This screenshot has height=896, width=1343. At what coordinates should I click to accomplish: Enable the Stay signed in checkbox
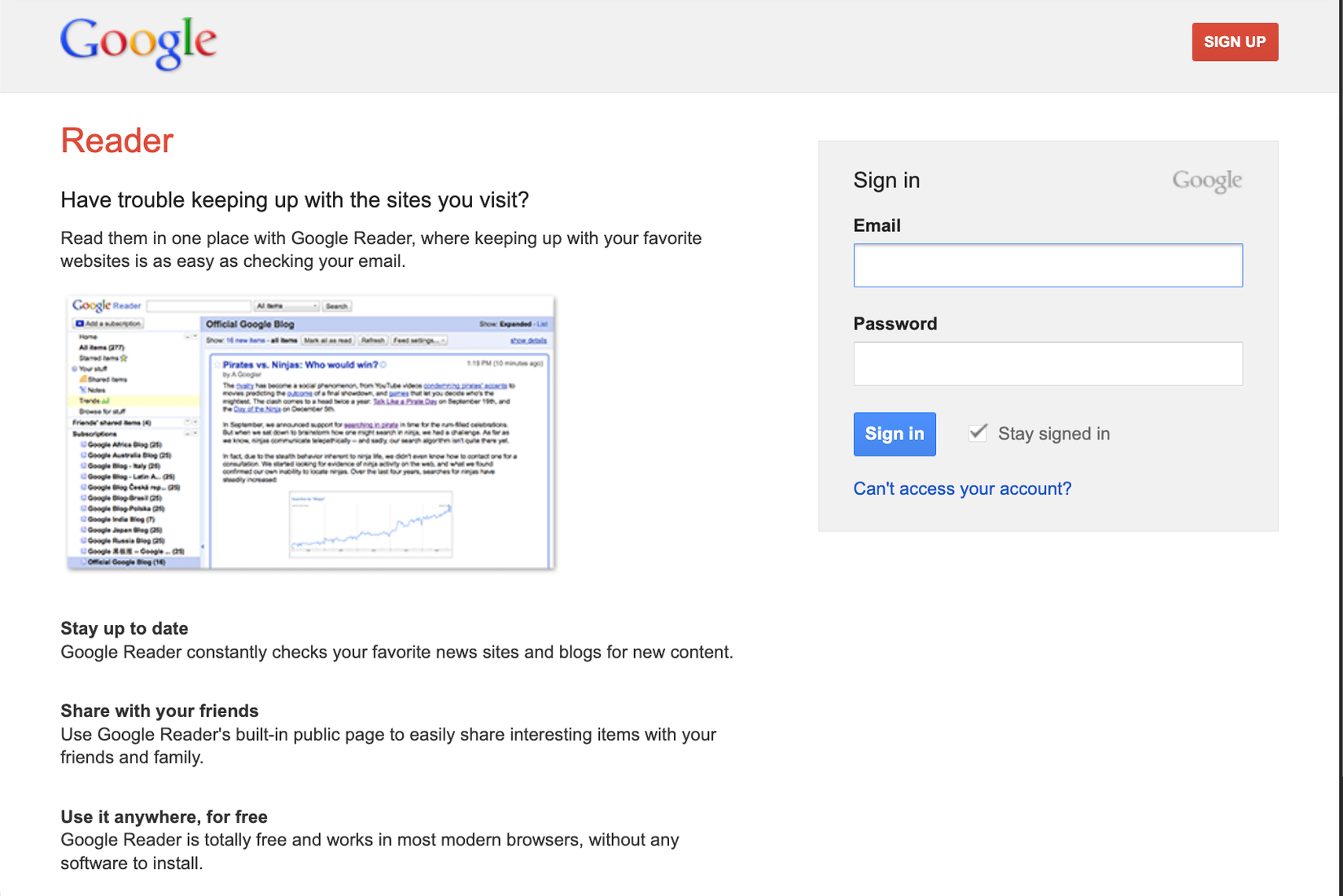(x=977, y=433)
